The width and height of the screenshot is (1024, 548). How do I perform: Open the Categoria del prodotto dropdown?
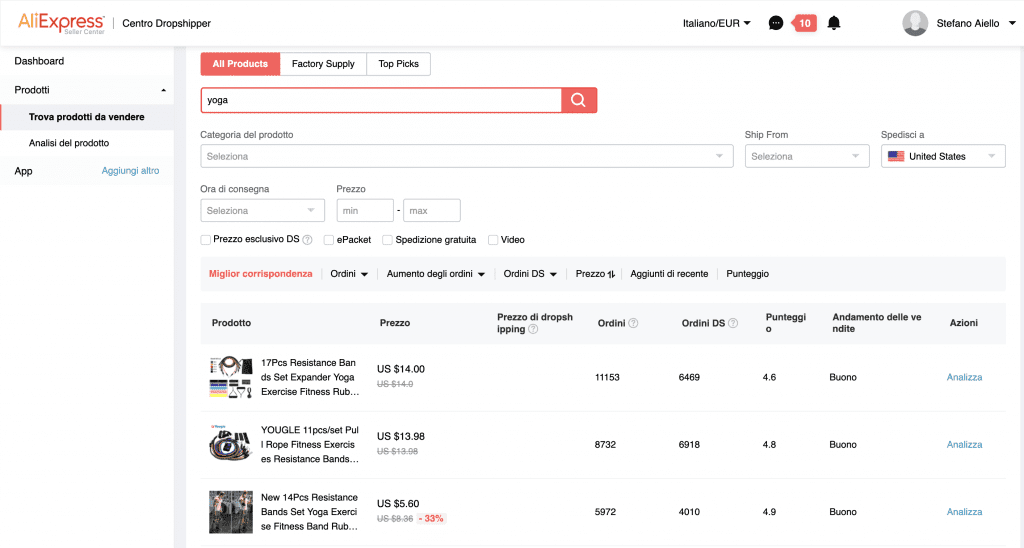(466, 157)
